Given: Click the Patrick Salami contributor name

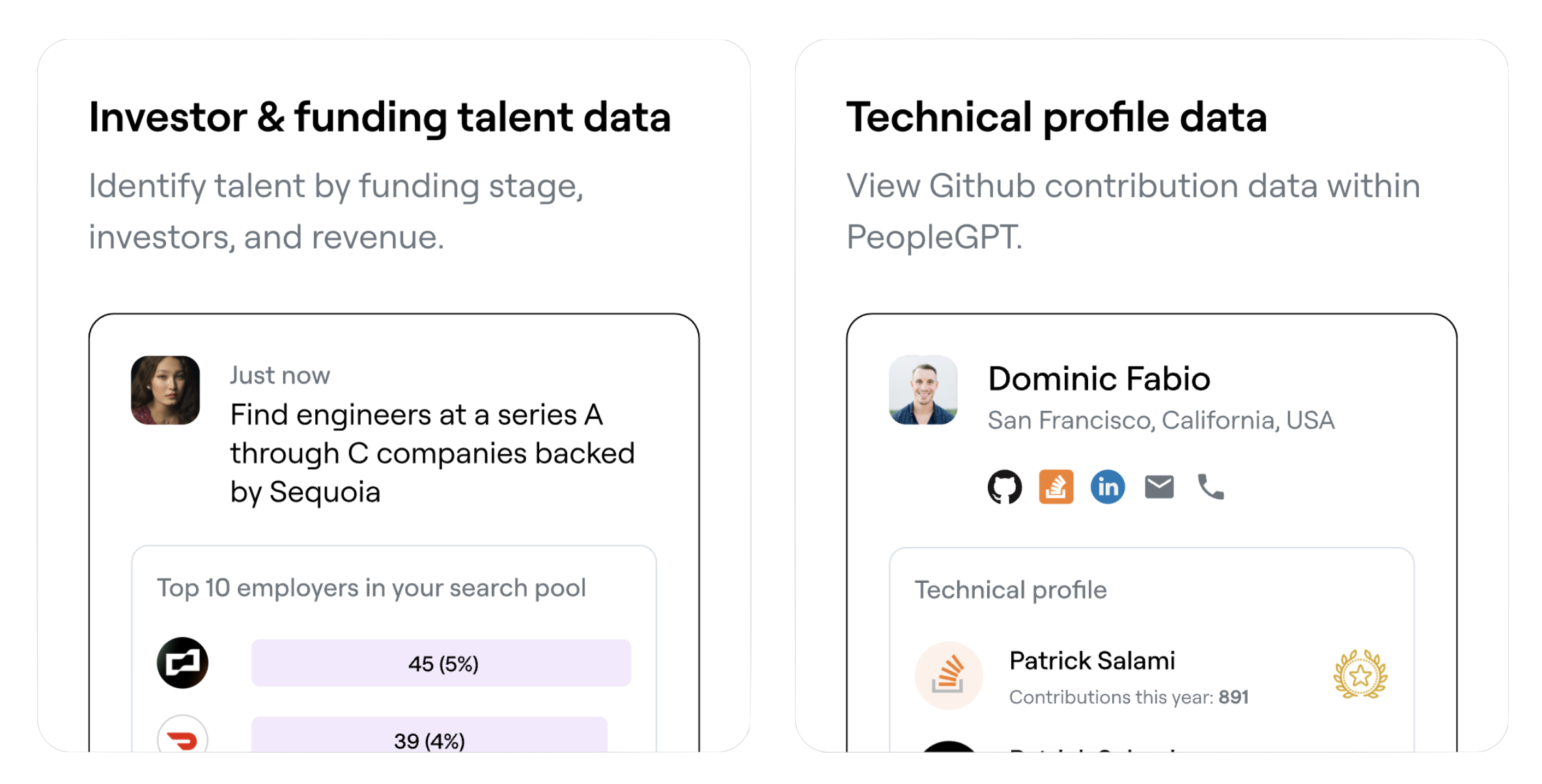Looking at the screenshot, I should click(x=1092, y=661).
